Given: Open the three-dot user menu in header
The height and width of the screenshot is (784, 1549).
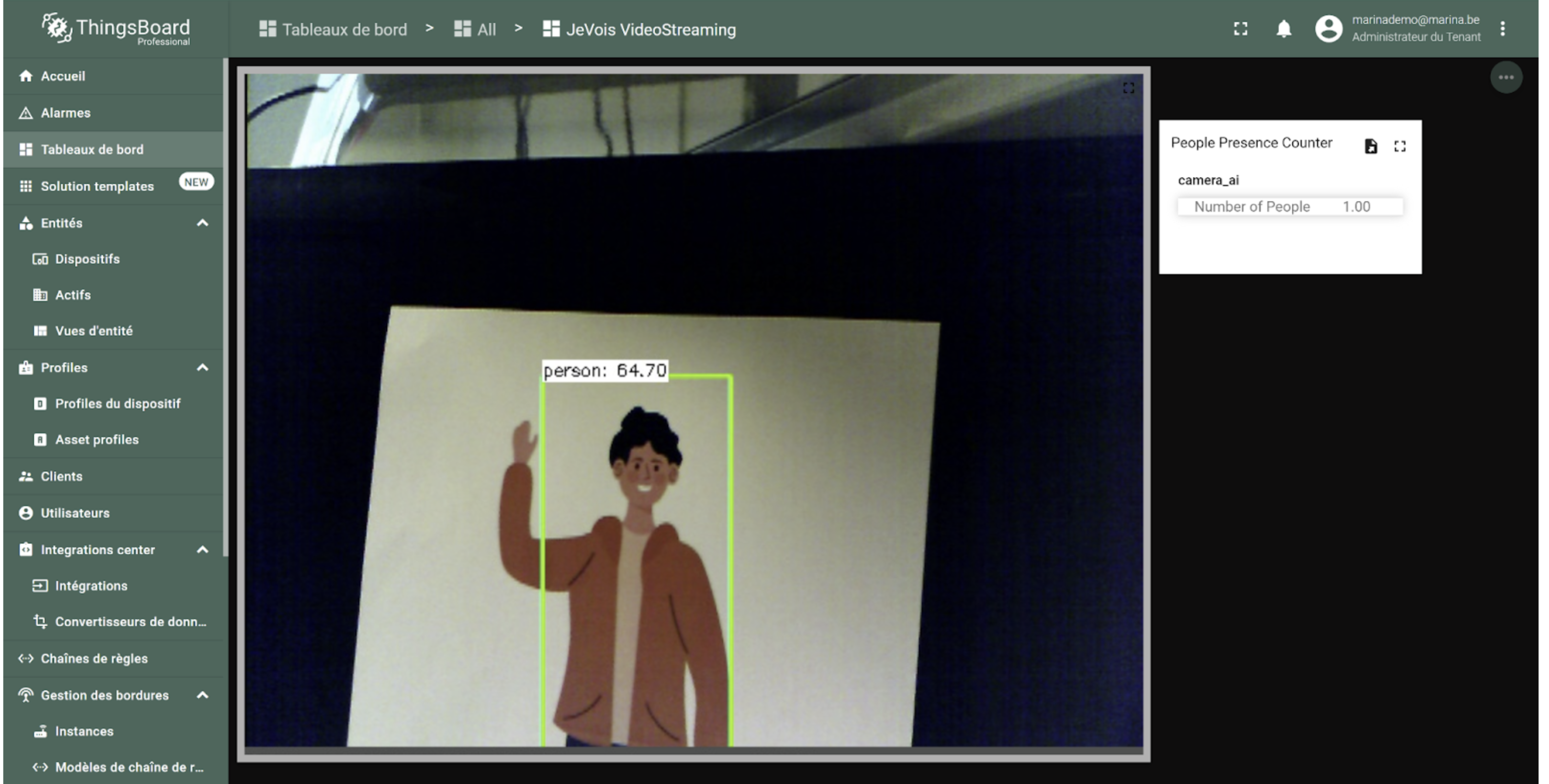Looking at the screenshot, I should coord(1502,28).
